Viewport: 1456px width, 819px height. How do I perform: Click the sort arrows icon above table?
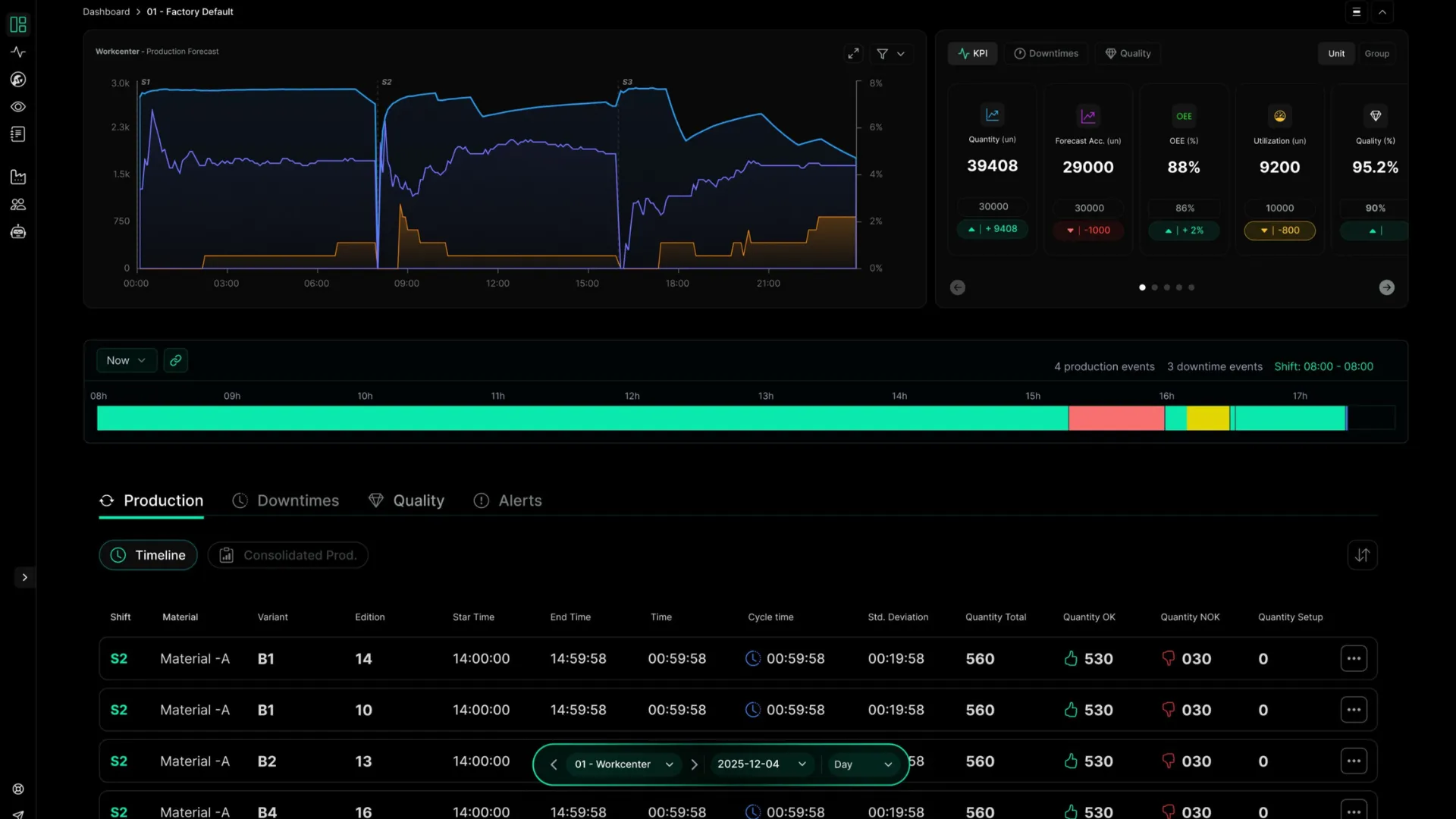1362,555
